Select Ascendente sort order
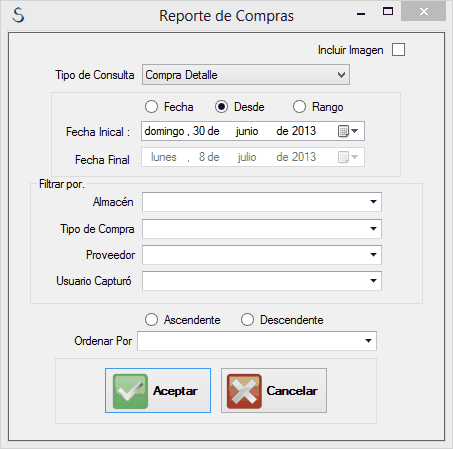453x449 pixels. click(151, 320)
